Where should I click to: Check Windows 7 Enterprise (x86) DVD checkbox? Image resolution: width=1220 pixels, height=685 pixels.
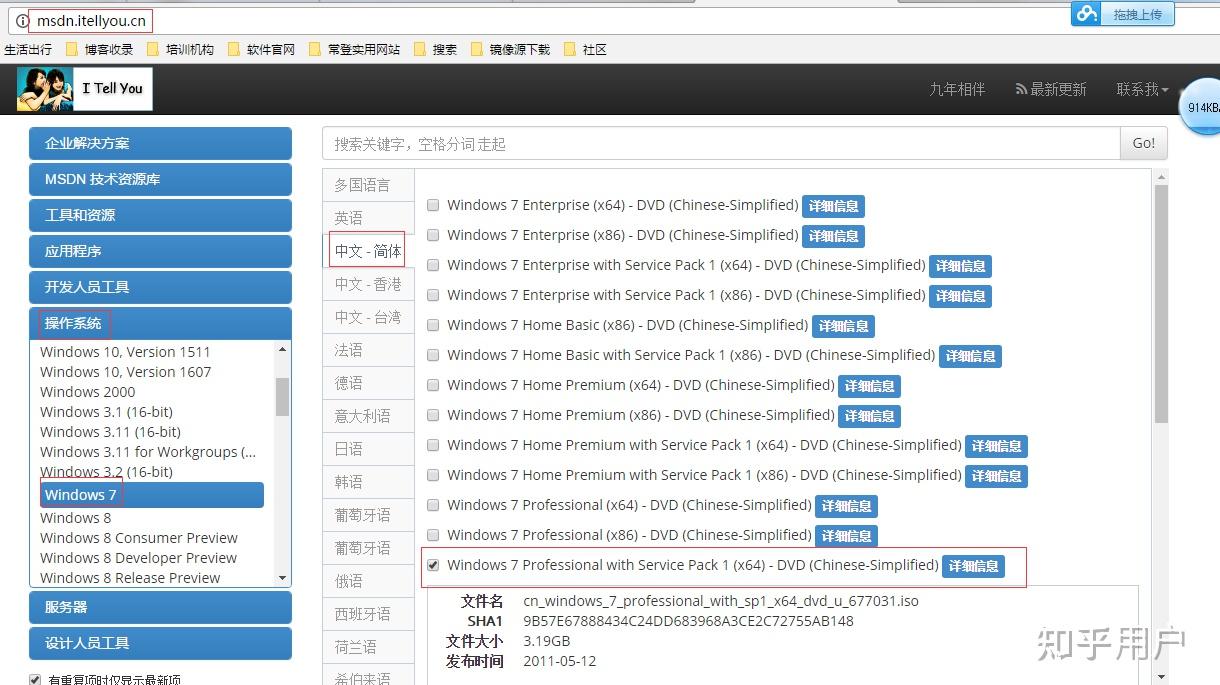433,235
